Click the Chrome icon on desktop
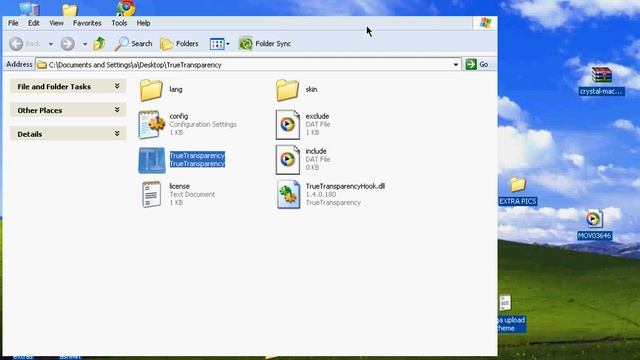This screenshot has height=360, width=640. (126, 8)
